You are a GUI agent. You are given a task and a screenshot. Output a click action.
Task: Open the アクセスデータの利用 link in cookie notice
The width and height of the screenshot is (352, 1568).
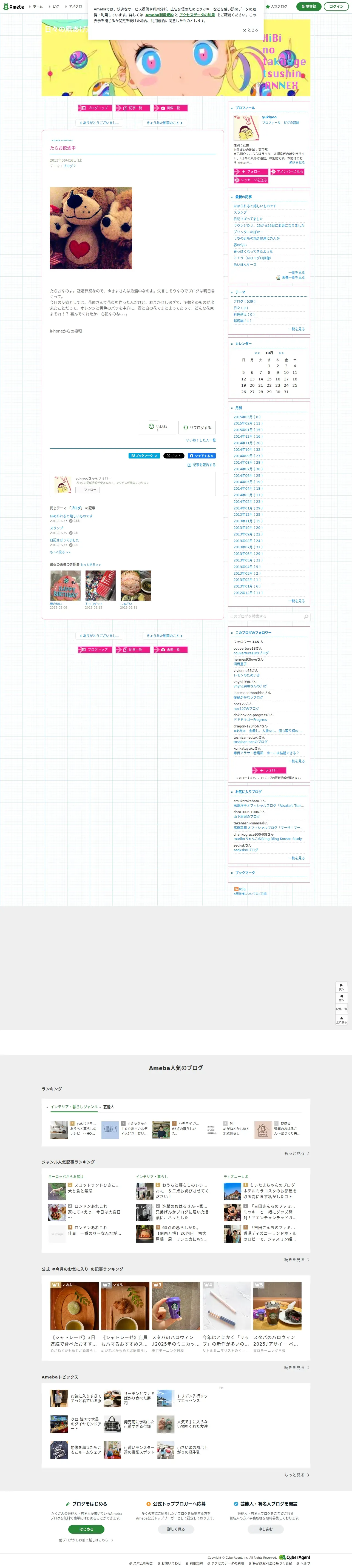click(x=197, y=15)
